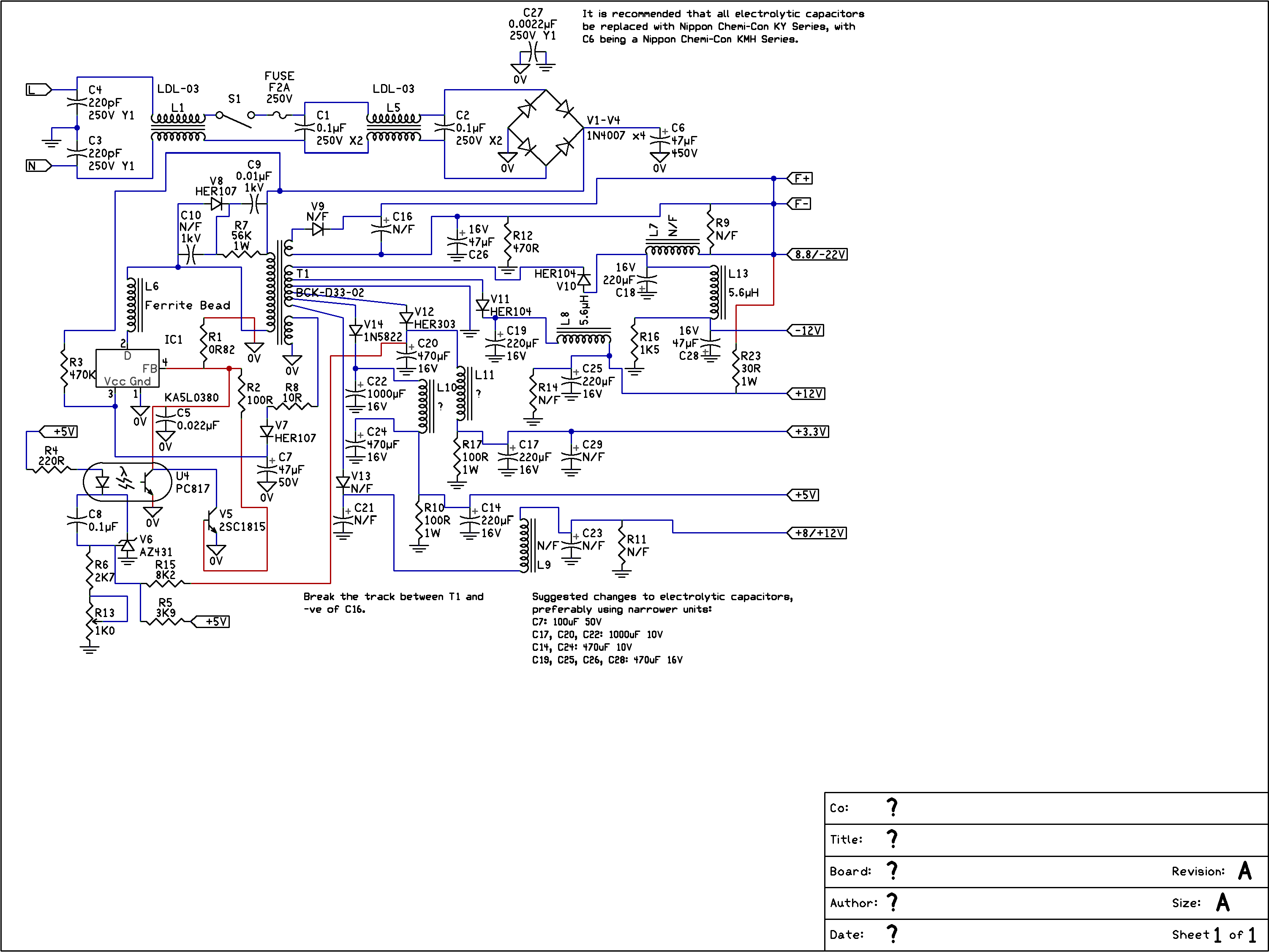Select the R3 470K resistor
Viewport: 1269px width, 952px height.
pyautogui.click(x=64, y=368)
